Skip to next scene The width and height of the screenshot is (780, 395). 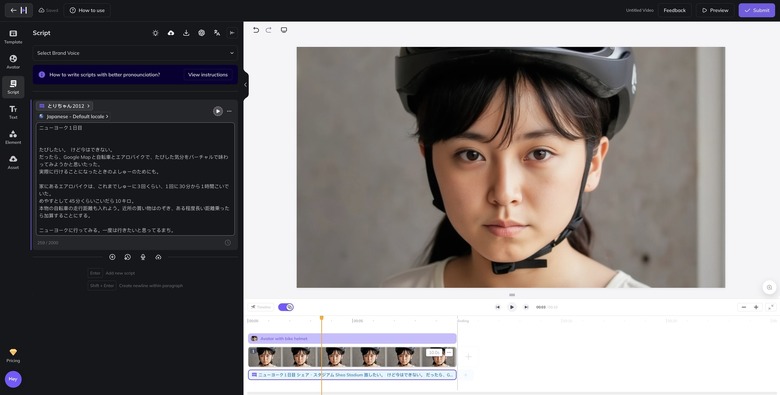(526, 307)
